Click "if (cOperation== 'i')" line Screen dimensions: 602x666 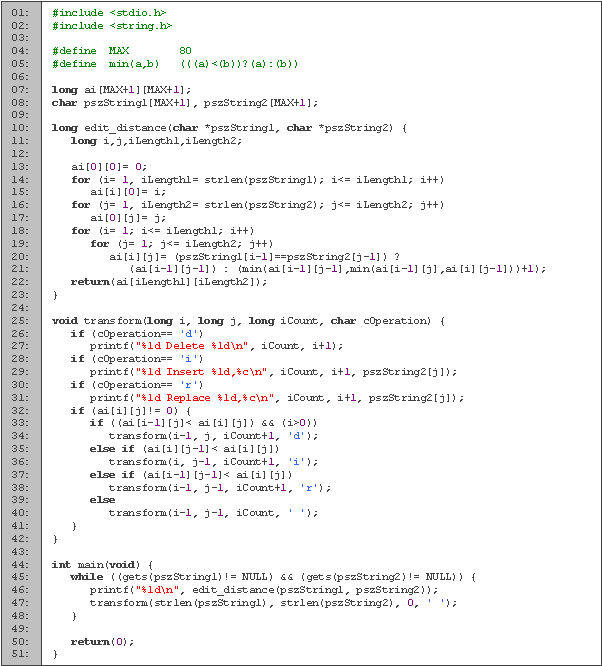click(x=137, y=359)
